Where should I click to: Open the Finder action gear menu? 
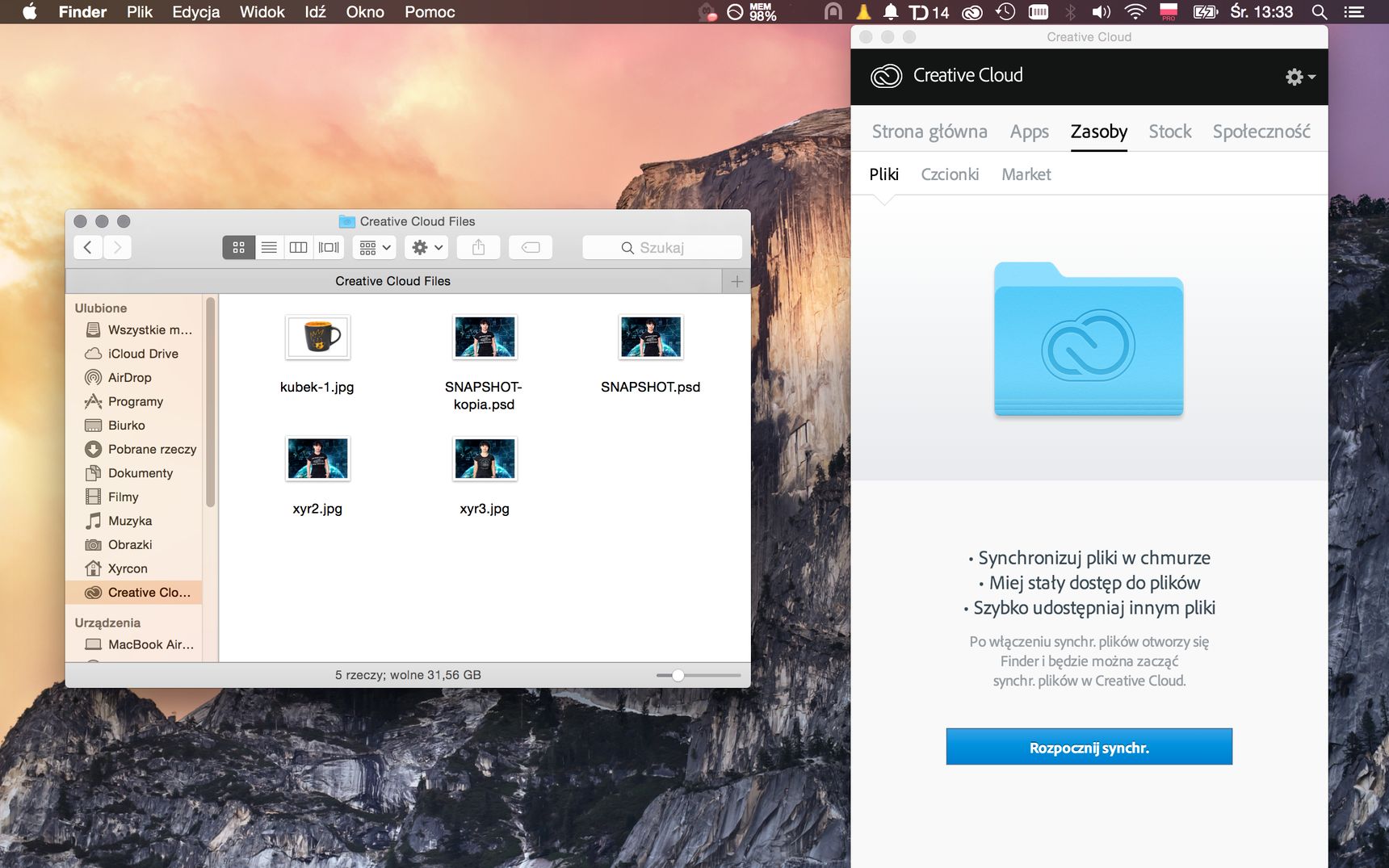426,247
